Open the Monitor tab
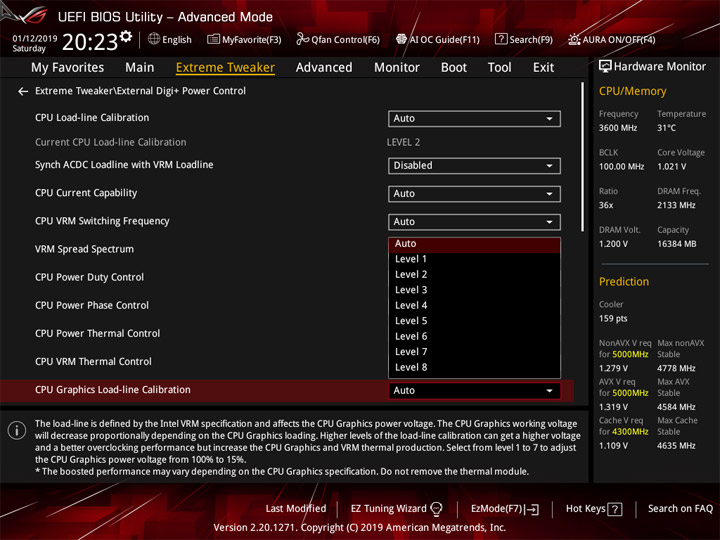Screen dimensions: 720x540 click(397, 68)
